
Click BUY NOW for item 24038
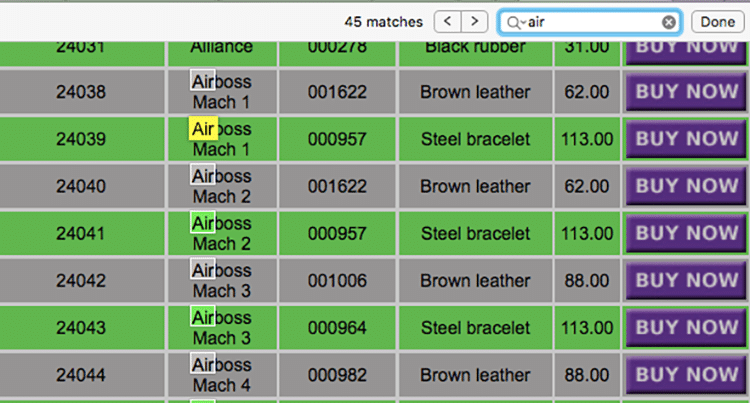(686, 92)
